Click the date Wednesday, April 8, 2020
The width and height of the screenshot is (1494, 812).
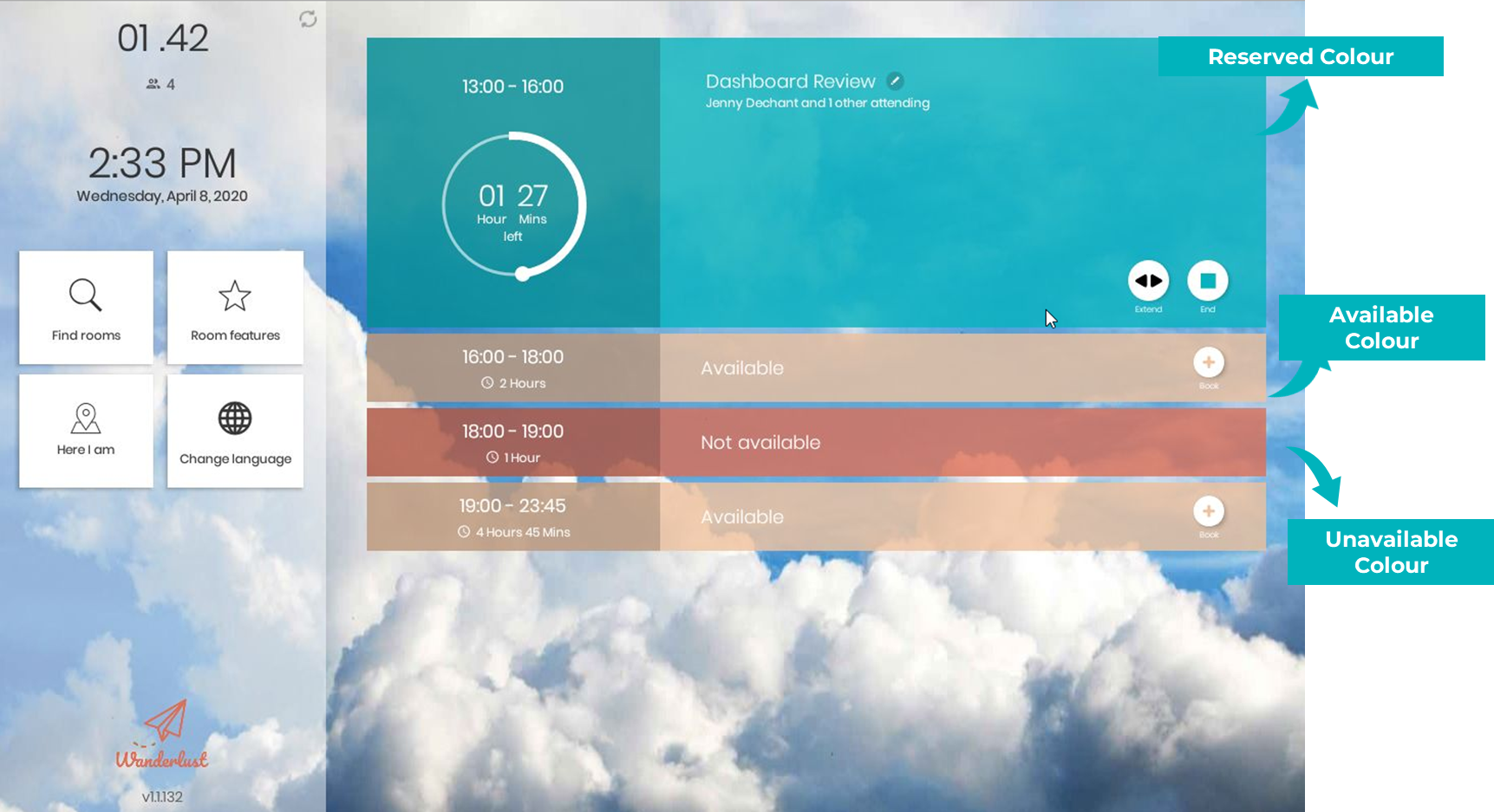point(162,196)
